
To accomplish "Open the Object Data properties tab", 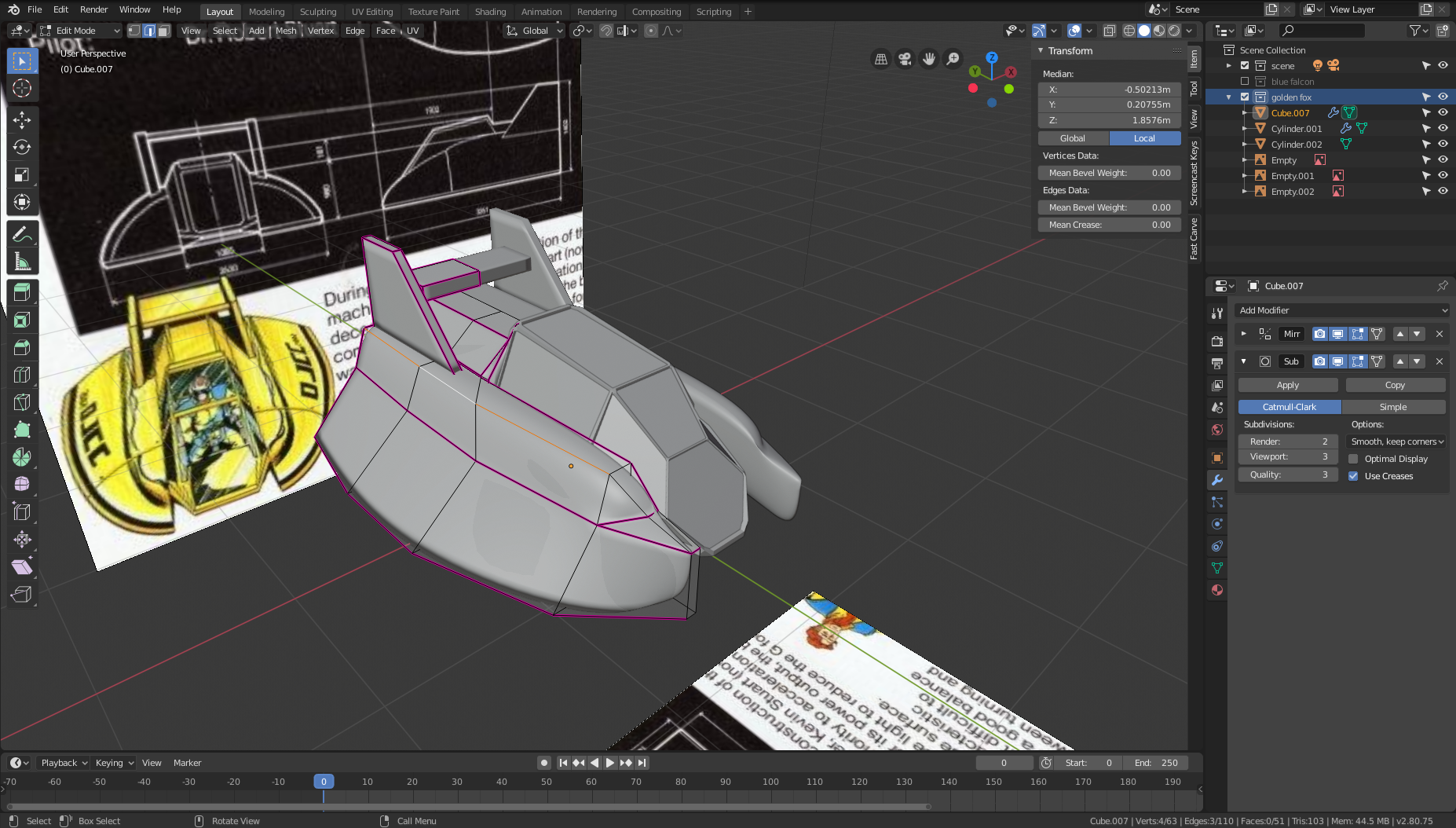I will (1217, 567).
